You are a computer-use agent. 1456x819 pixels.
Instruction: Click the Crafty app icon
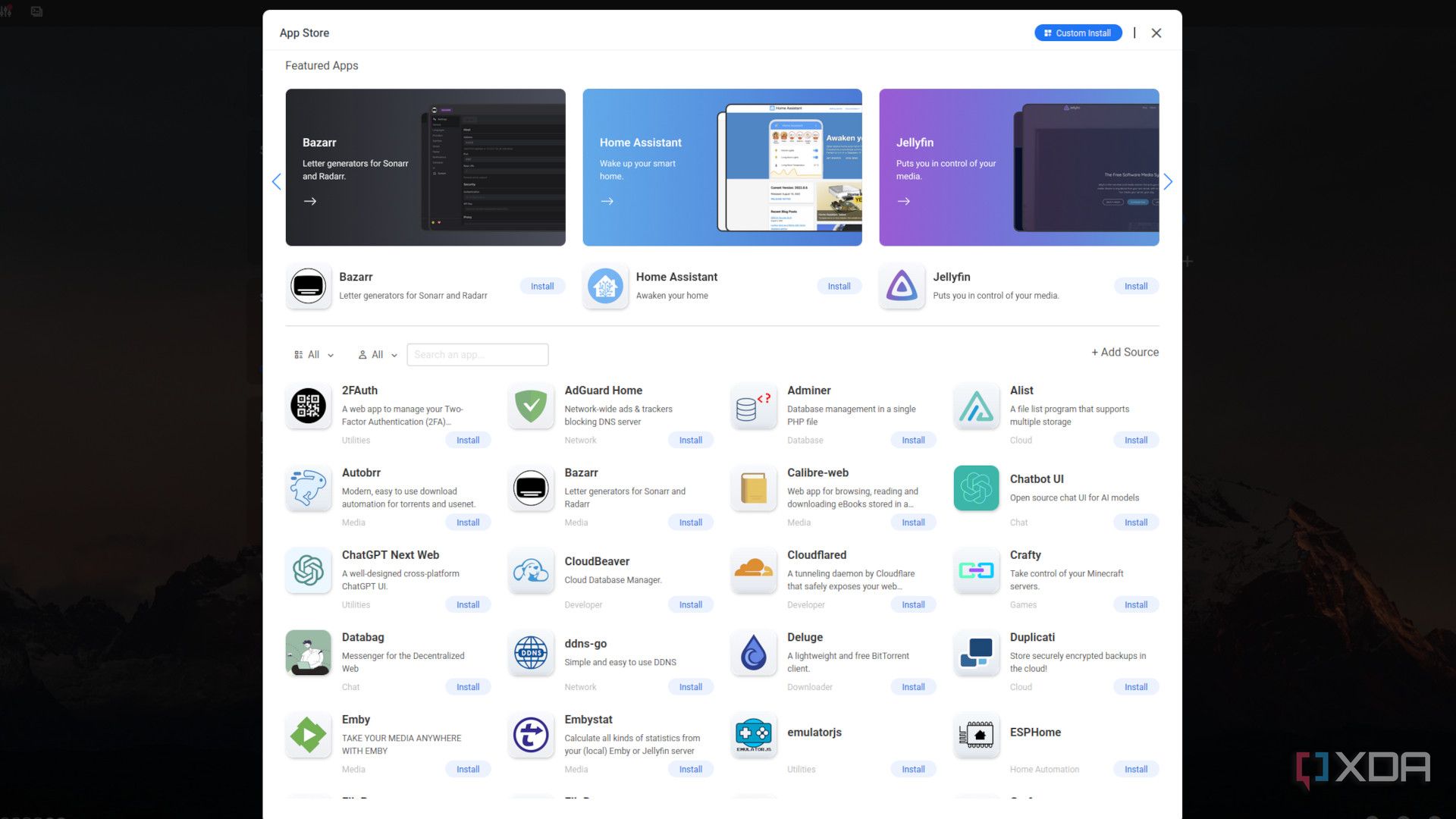tap(976, 571)
